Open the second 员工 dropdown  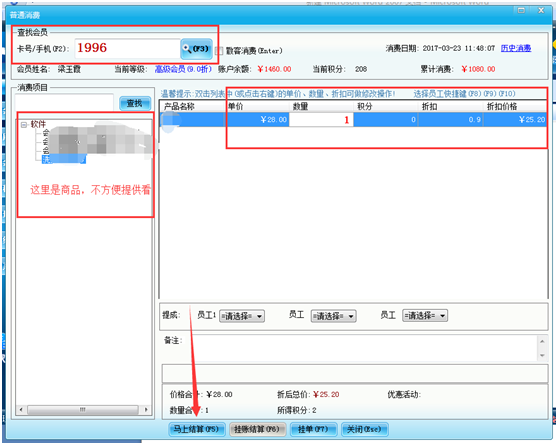coord(333,316)
